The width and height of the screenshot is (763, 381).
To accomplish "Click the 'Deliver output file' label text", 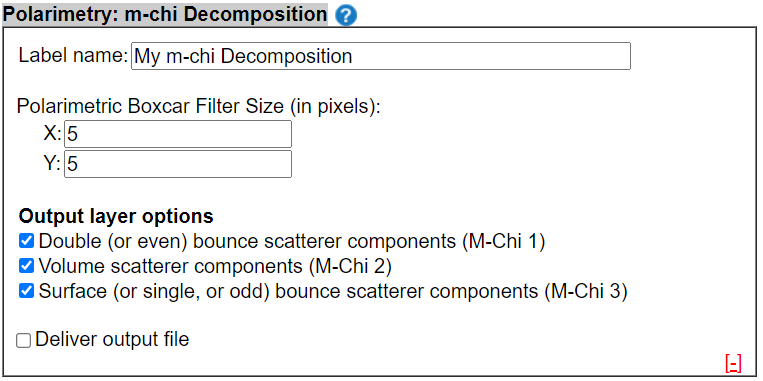I will [112, 339].
